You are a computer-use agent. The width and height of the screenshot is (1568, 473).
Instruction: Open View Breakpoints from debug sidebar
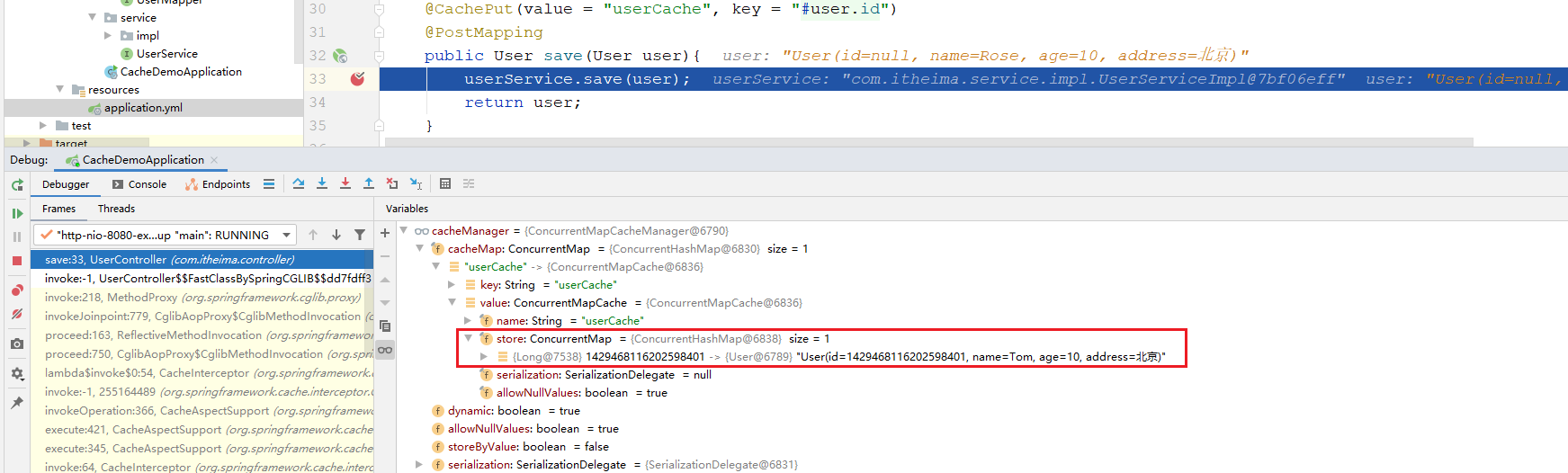[17, 290]
